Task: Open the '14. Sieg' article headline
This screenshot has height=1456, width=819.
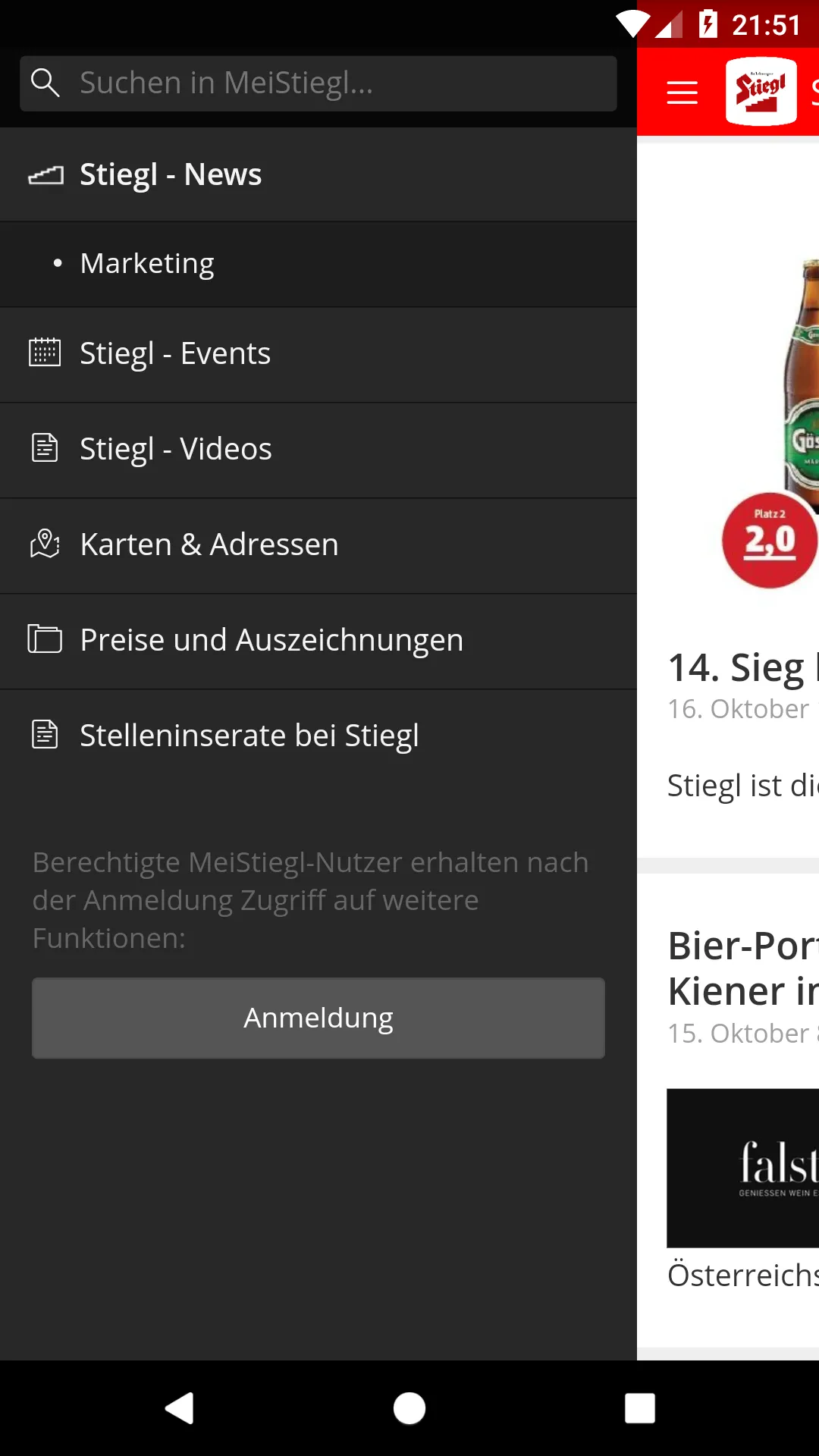Action: (x=743, y=669)
